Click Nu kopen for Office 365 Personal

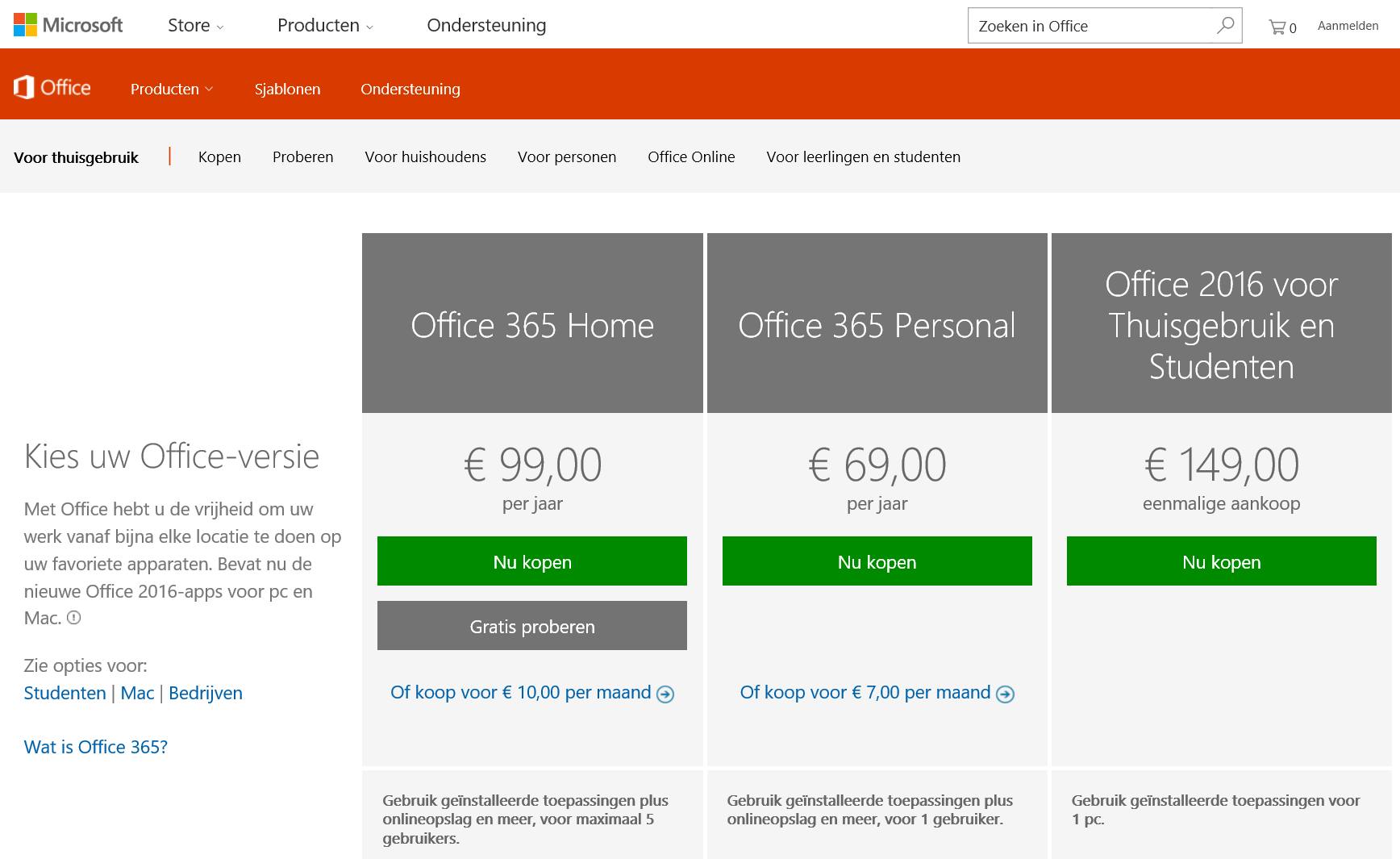(877, 561)
